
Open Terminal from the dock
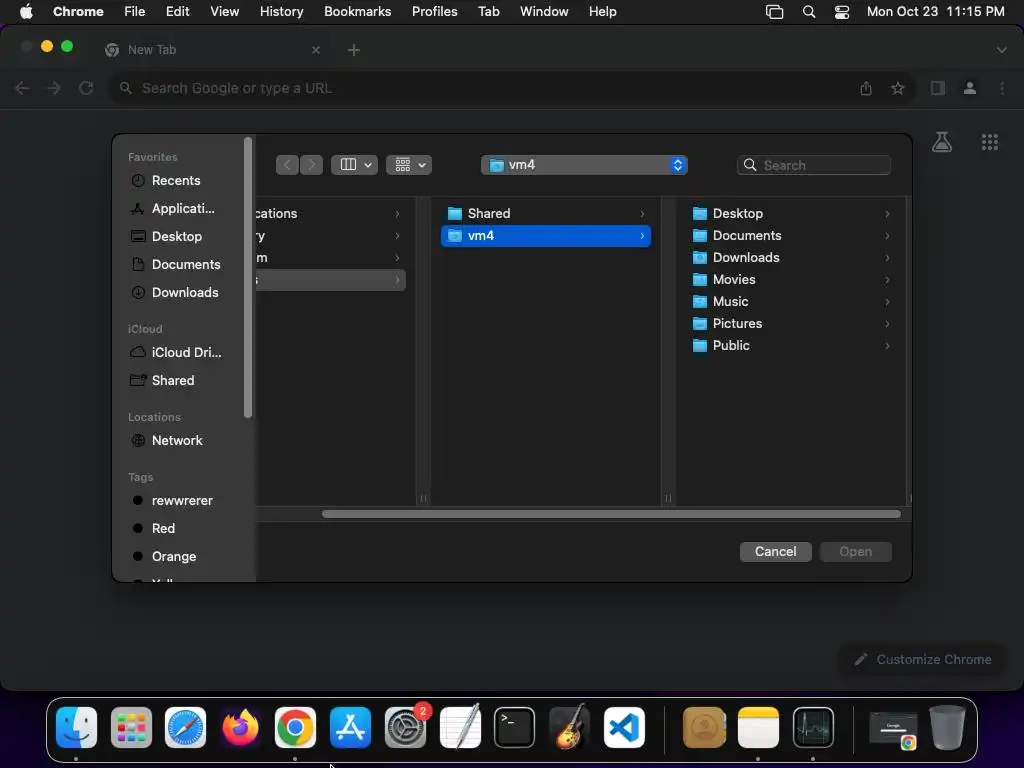(x=514, y=727)
